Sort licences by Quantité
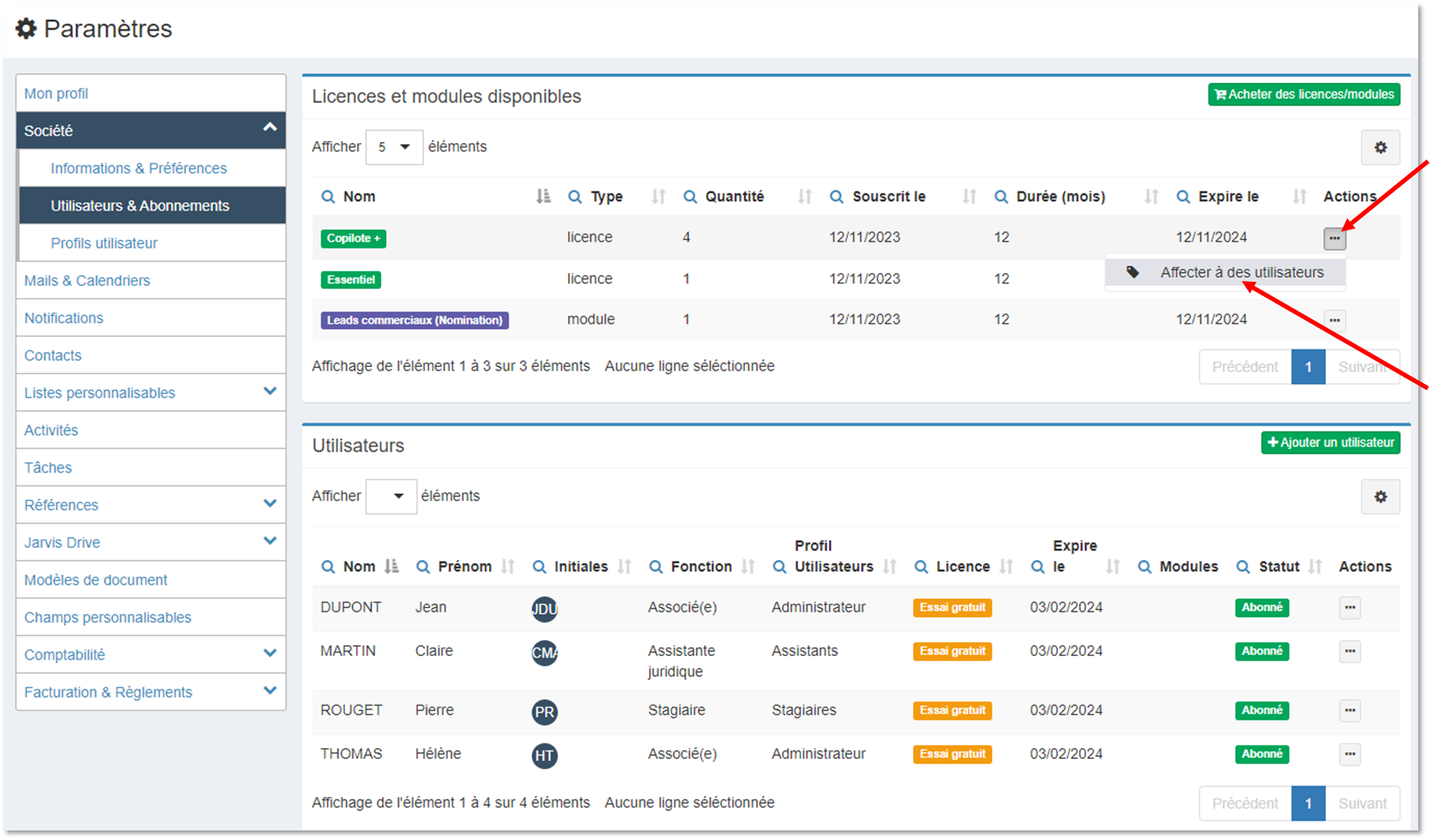Screen dimensions: 1430x840 coord(805,196)
